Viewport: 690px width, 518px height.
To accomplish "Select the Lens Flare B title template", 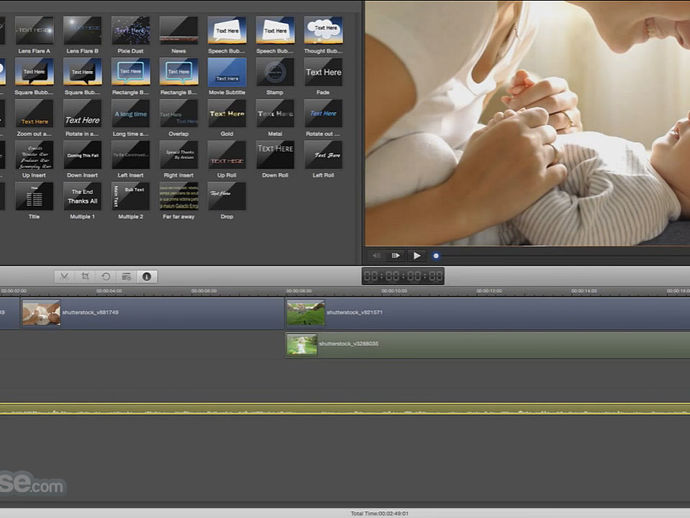I will point(82,35).
